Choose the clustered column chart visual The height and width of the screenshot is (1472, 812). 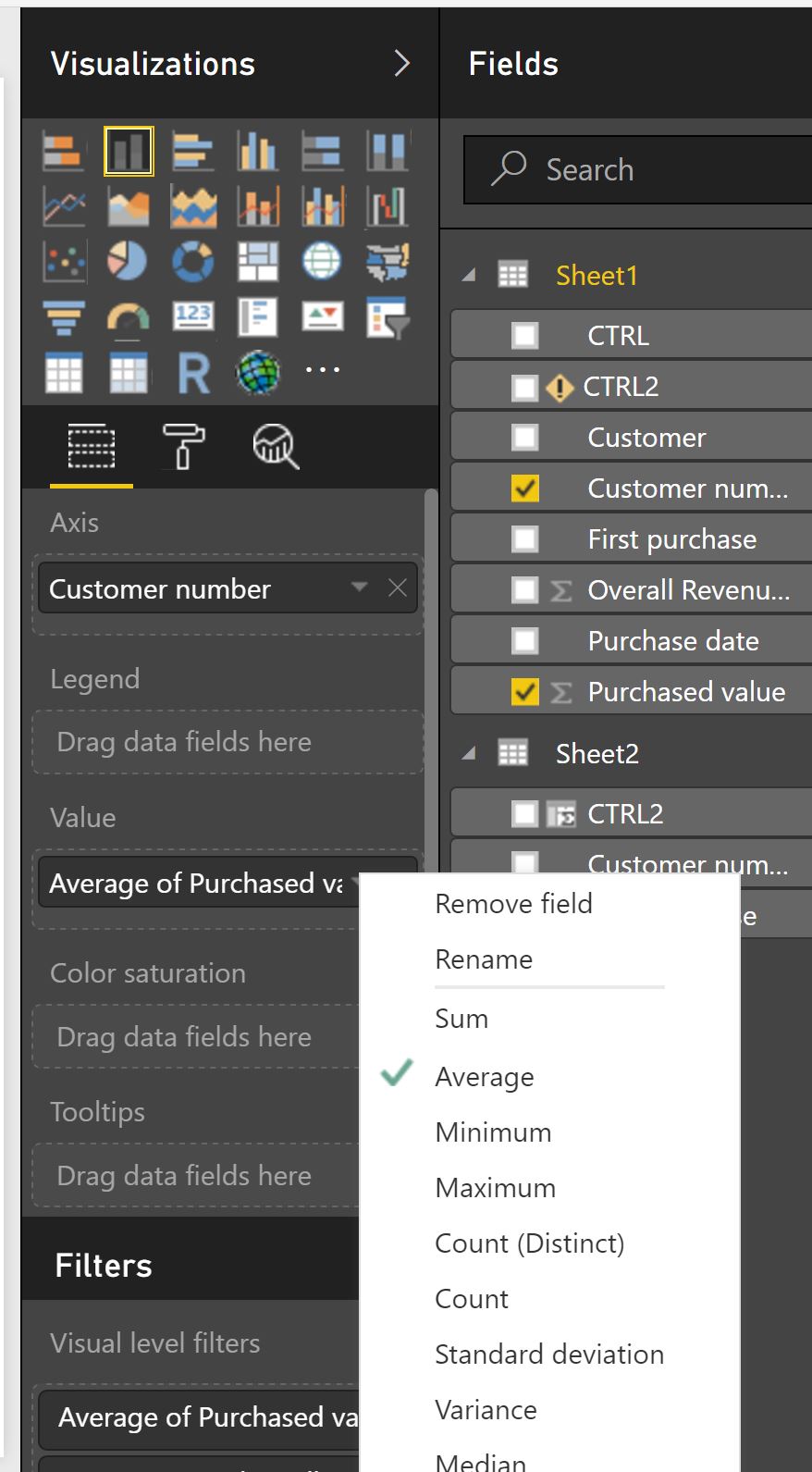(x=257, y=152)
